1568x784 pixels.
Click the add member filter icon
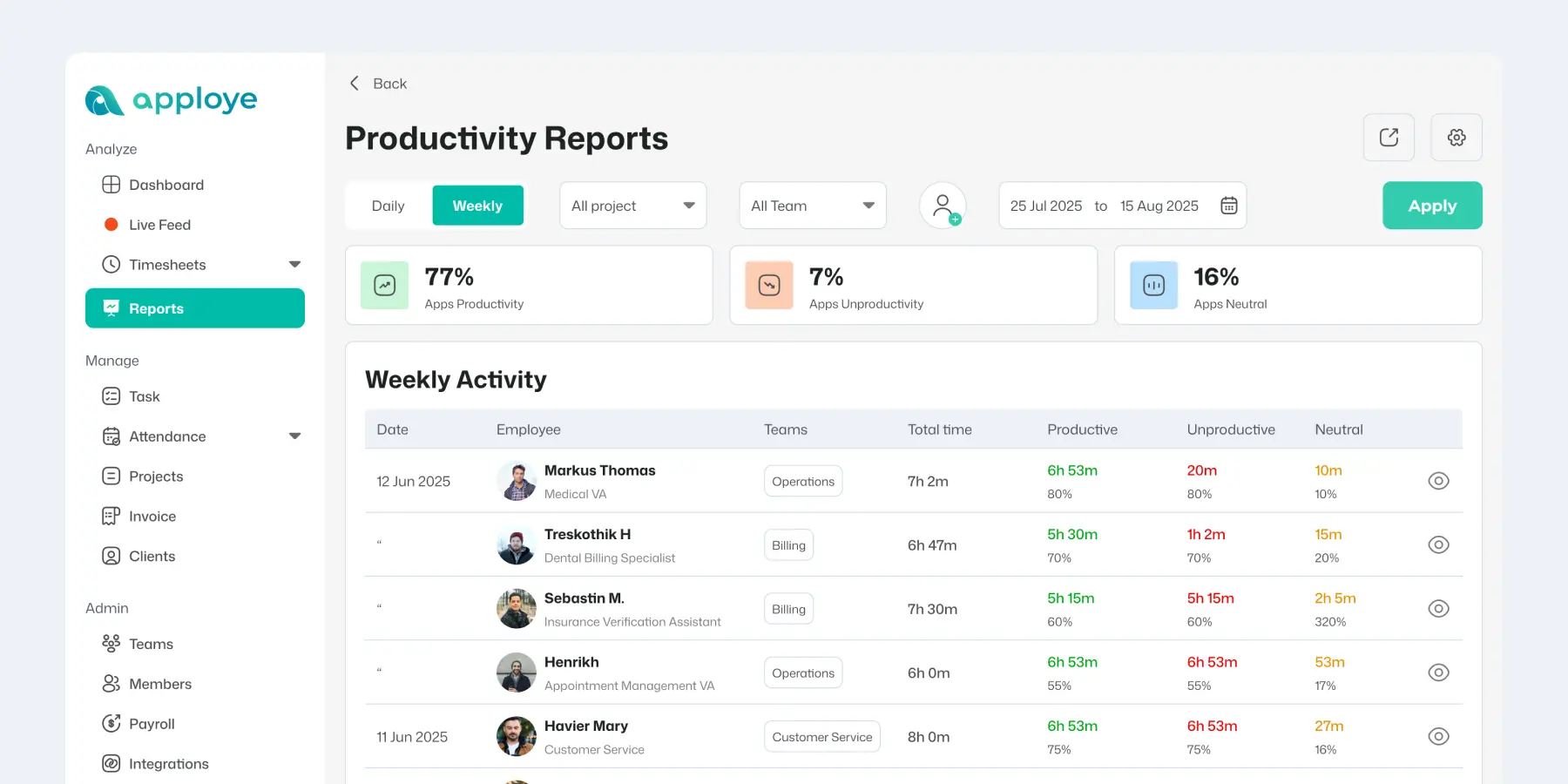943,206
